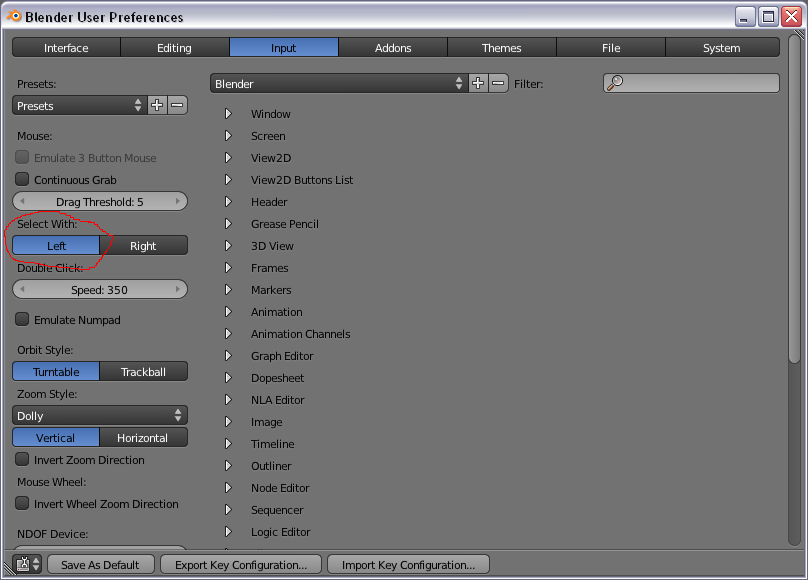This screenshot has height=580, width=808.
Task: Set zoom axis to Horizontal
Action: (143, 437)
